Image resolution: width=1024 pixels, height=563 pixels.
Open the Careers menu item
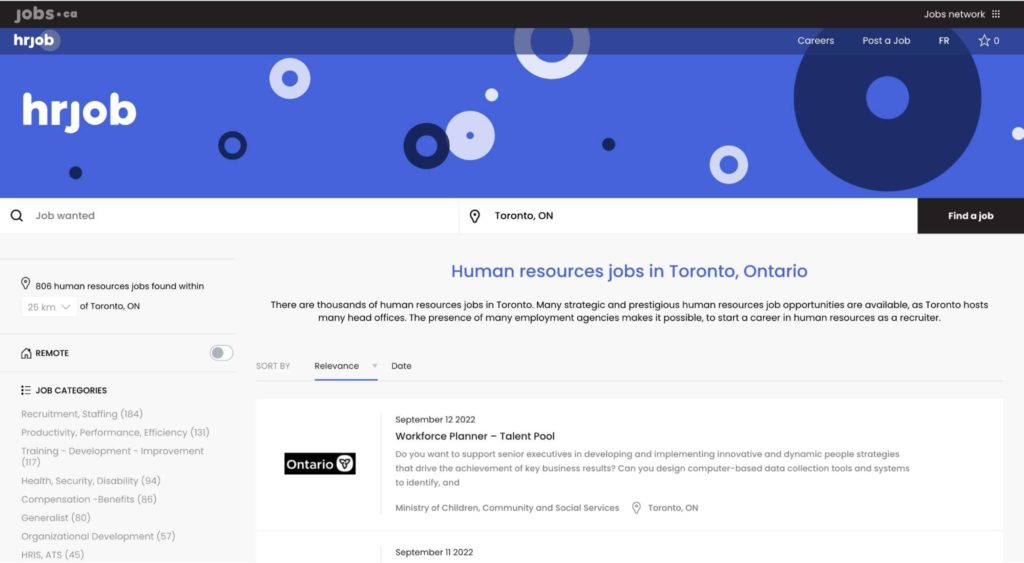click(815, 40)
